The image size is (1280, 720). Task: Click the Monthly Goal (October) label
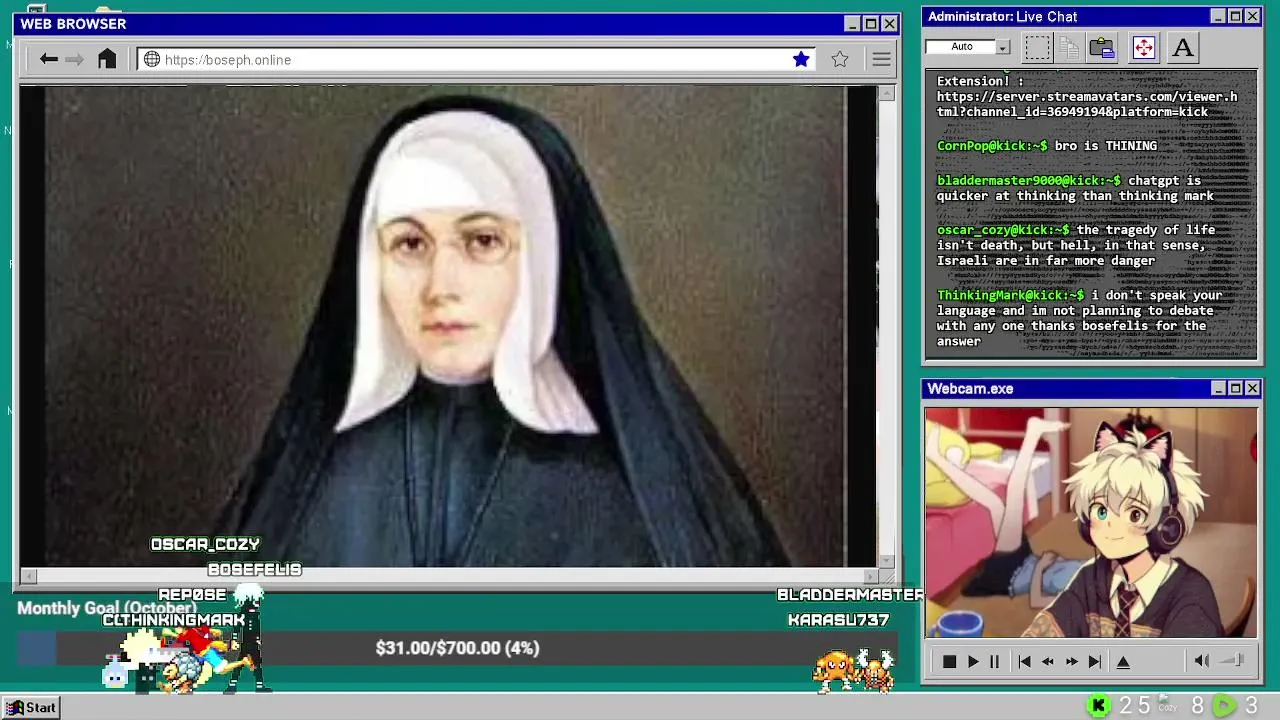pos(107,608)
